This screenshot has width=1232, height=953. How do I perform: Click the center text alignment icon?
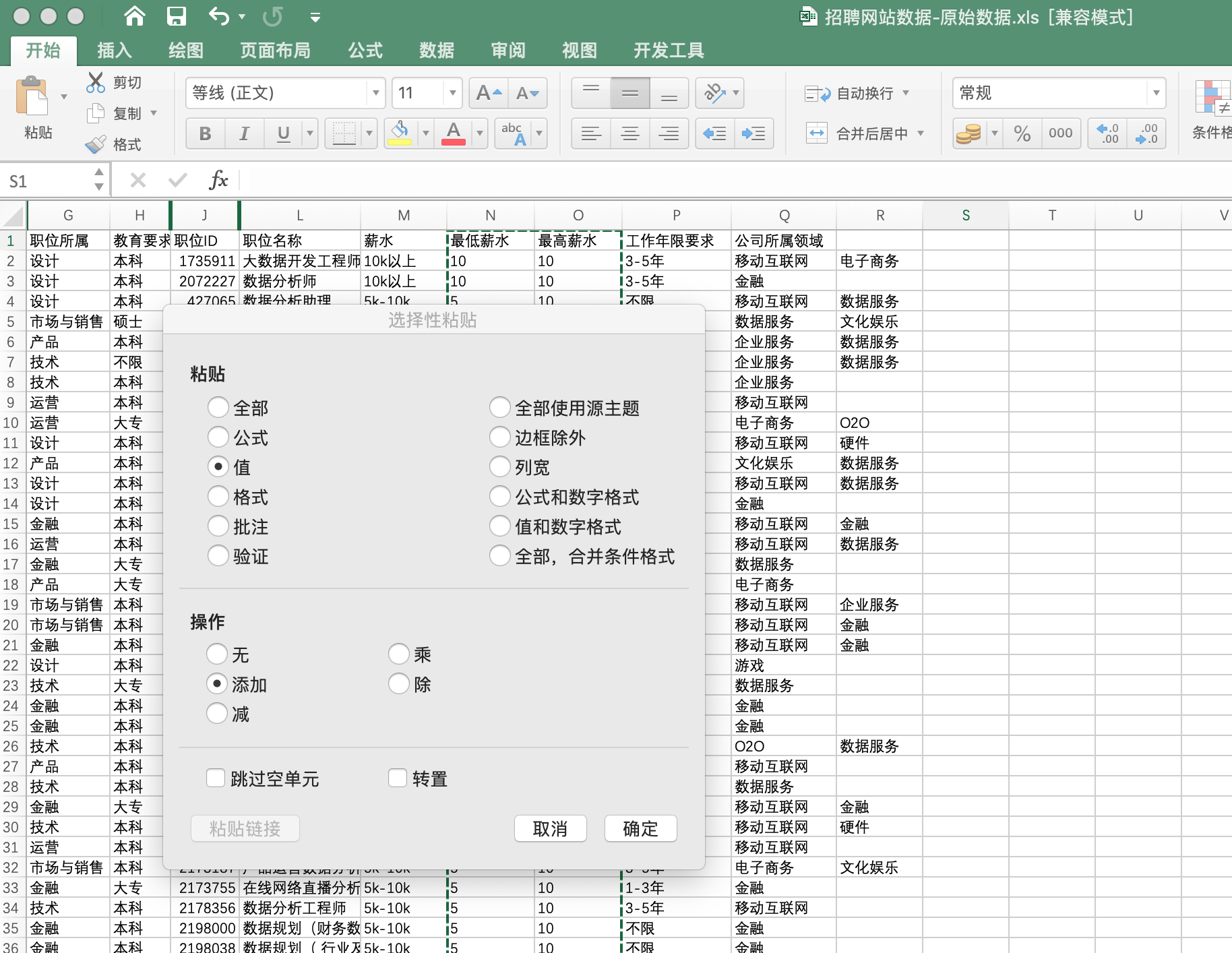[x=630, y=133]
